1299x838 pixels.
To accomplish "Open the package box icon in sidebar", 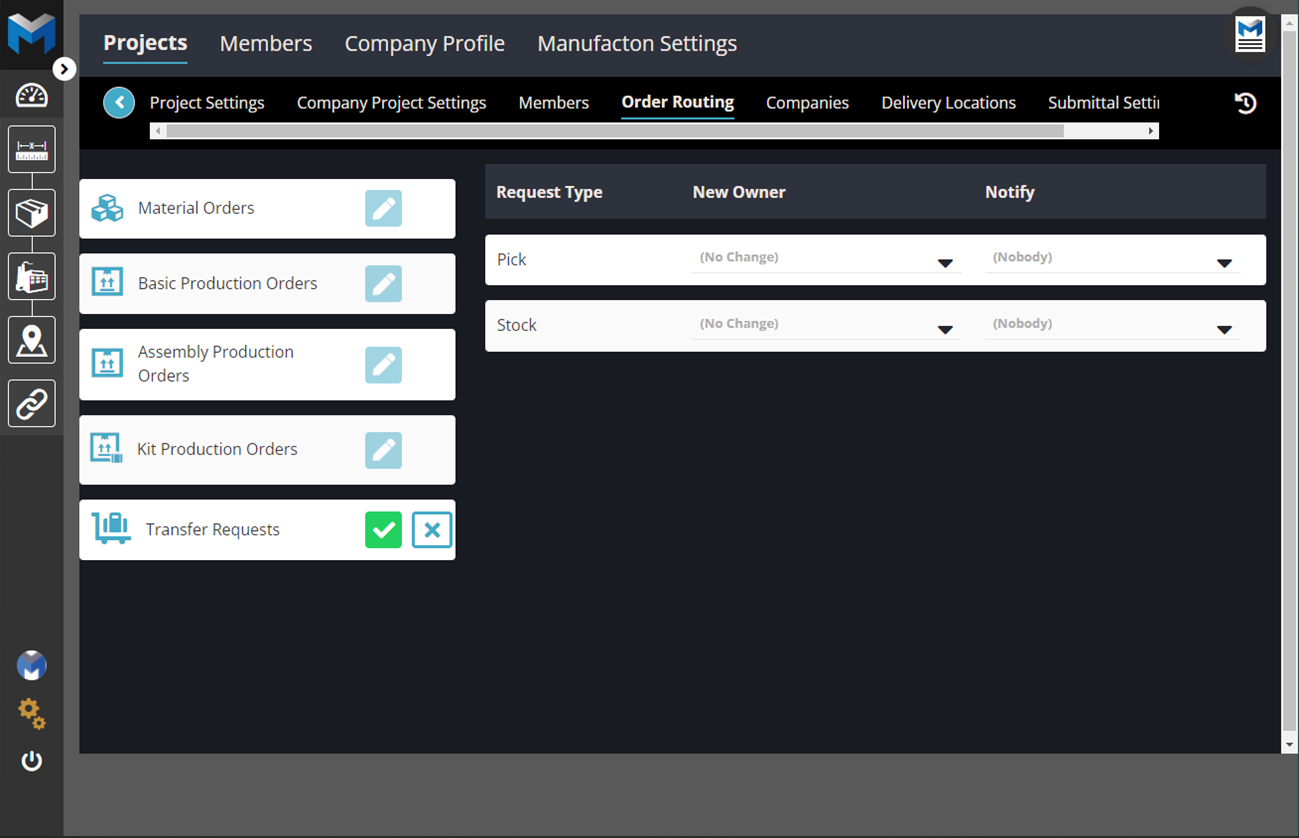I will (32, 213).
